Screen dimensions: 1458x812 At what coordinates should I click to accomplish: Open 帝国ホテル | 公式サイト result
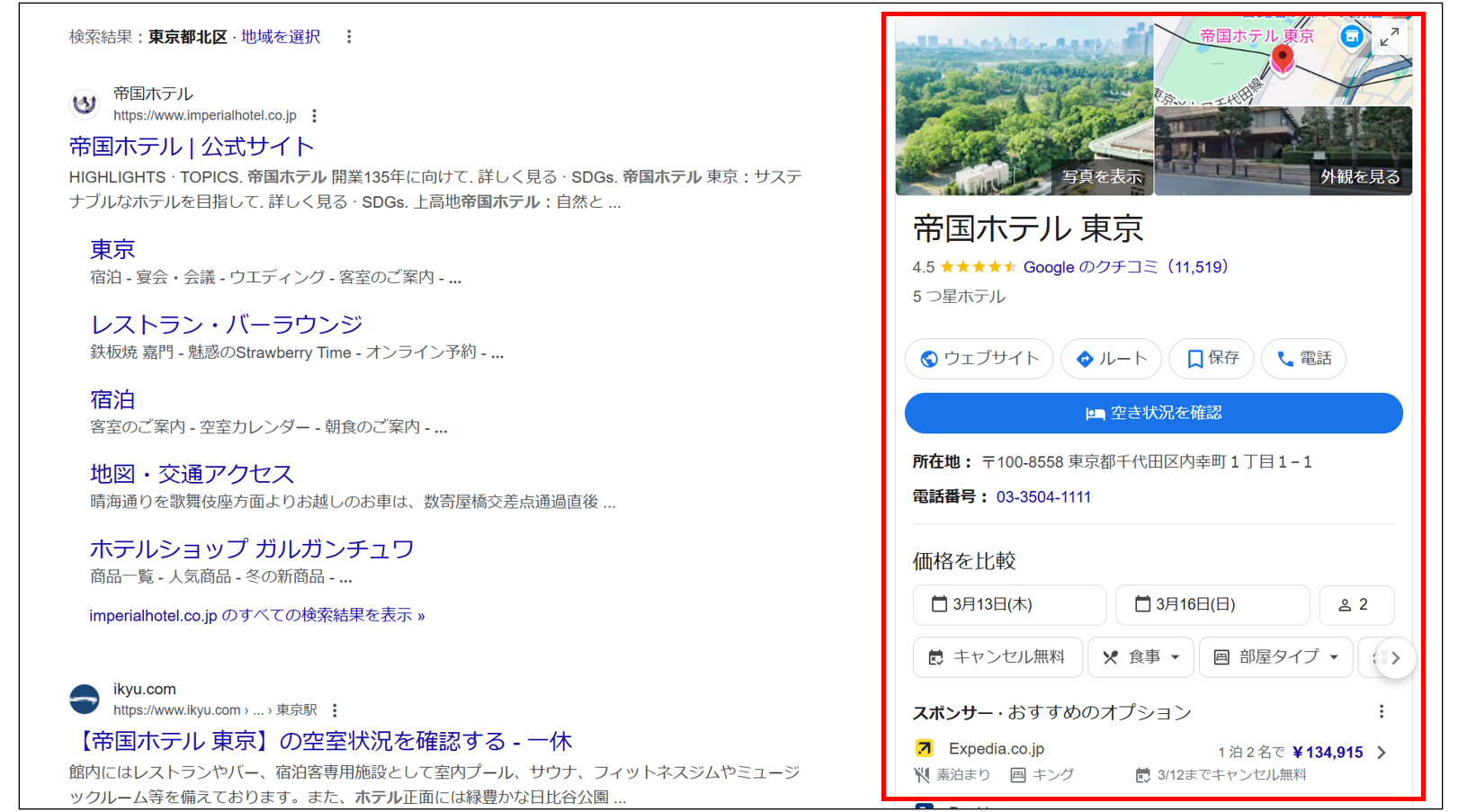click(x=192, y=147)
